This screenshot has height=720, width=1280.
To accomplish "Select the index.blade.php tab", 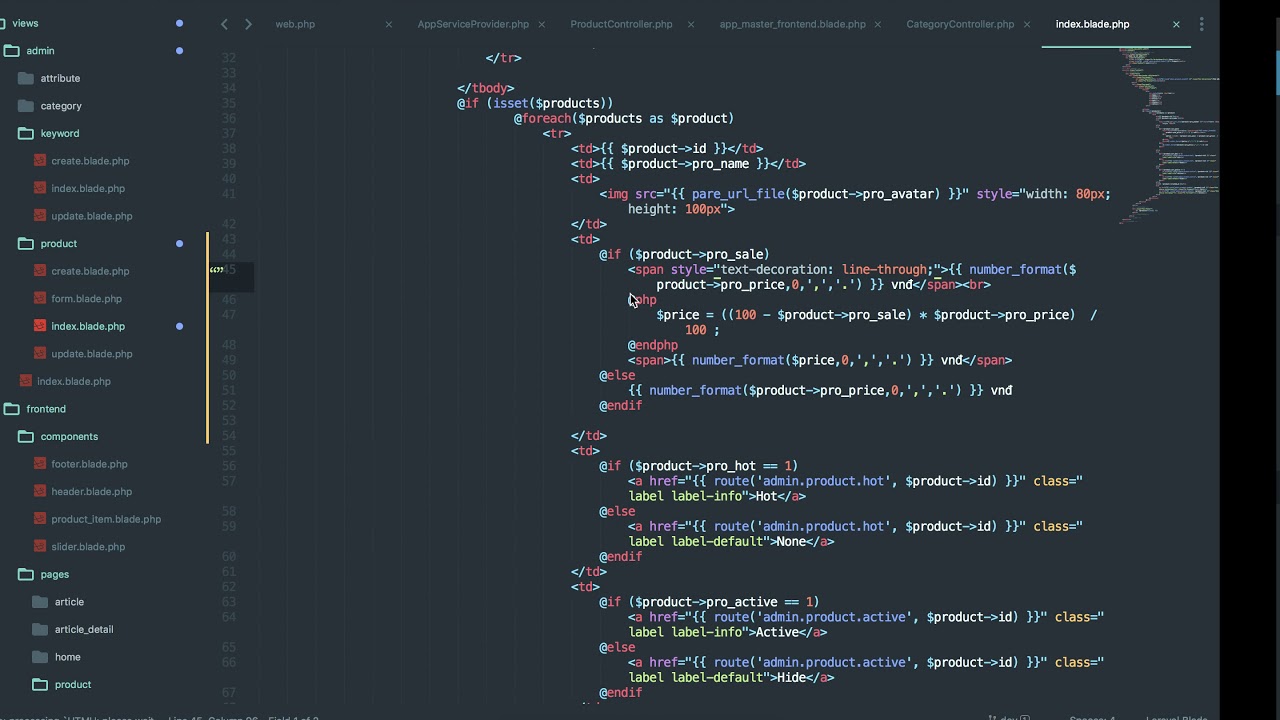I will [1092, 24].
